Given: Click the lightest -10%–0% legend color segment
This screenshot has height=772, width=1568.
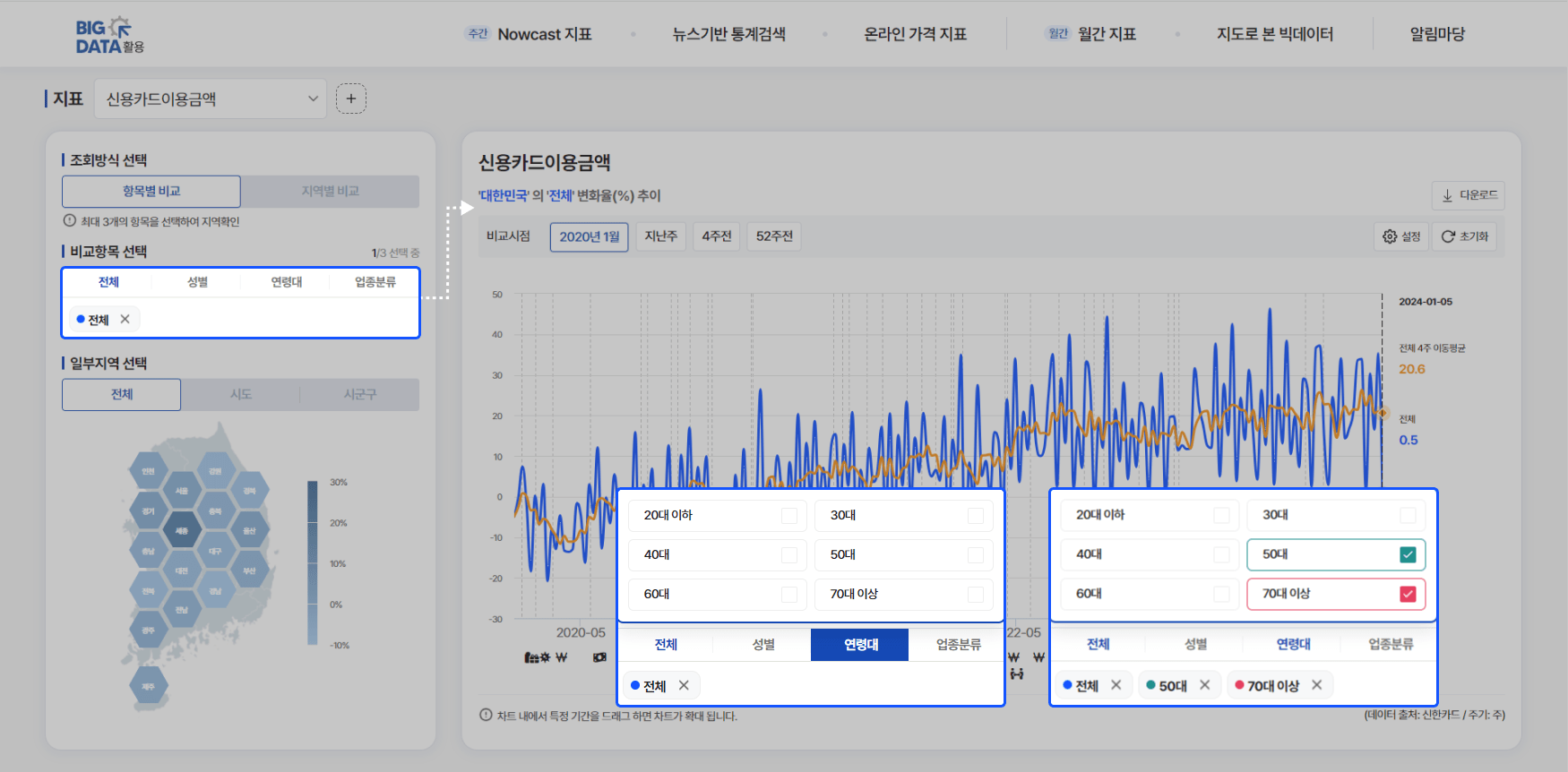Looking at the screenshot, I should pos(313,625).
